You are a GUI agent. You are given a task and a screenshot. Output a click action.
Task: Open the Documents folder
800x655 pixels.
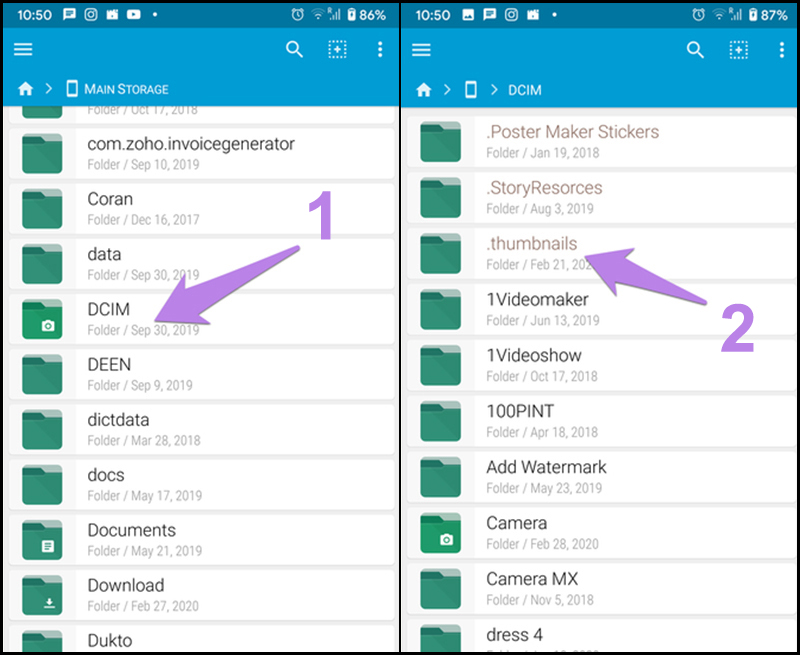(202, 539)
